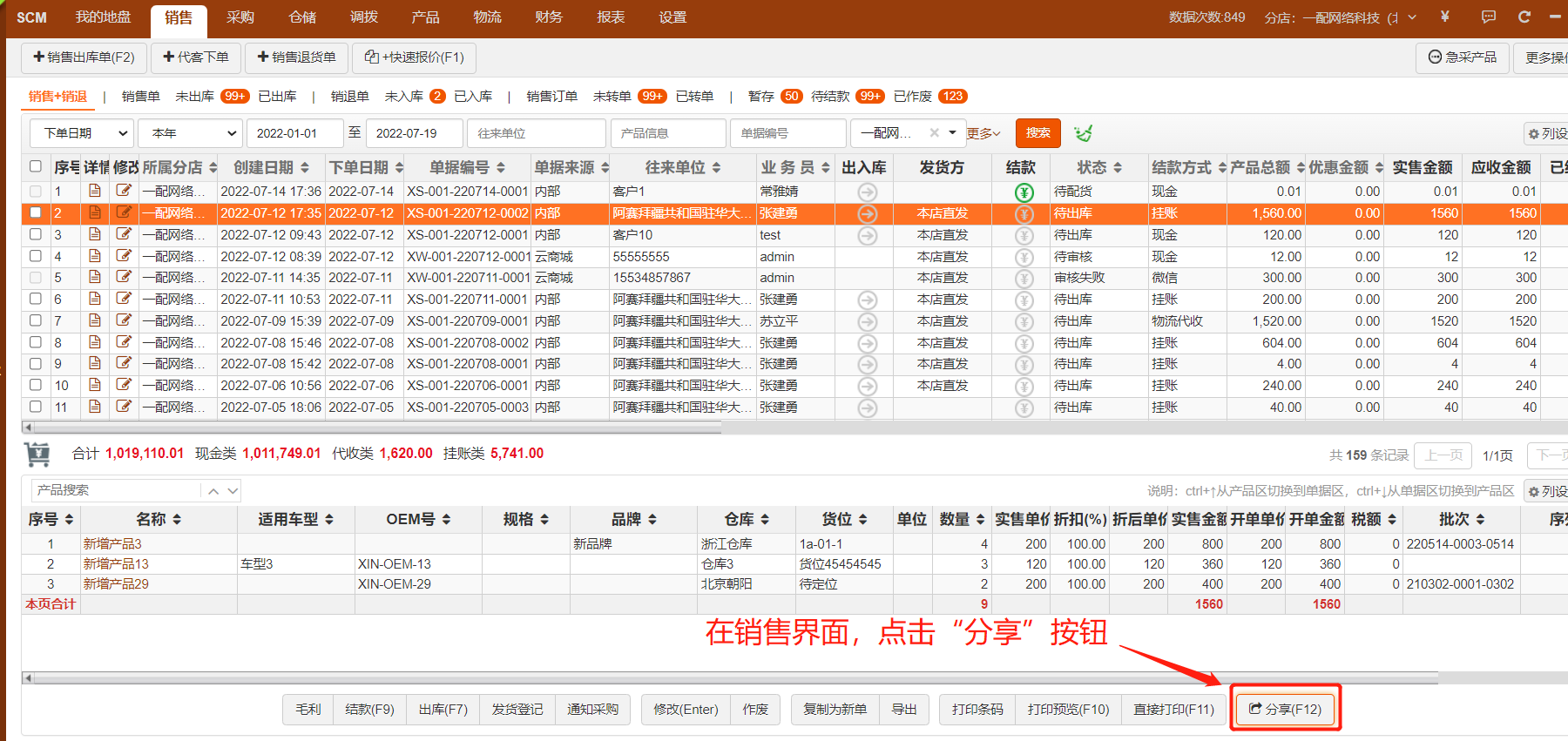This screenshot has width=1568, height=741.
Task: Click edit pencil icon for row 4
Action: pos(124,256)
